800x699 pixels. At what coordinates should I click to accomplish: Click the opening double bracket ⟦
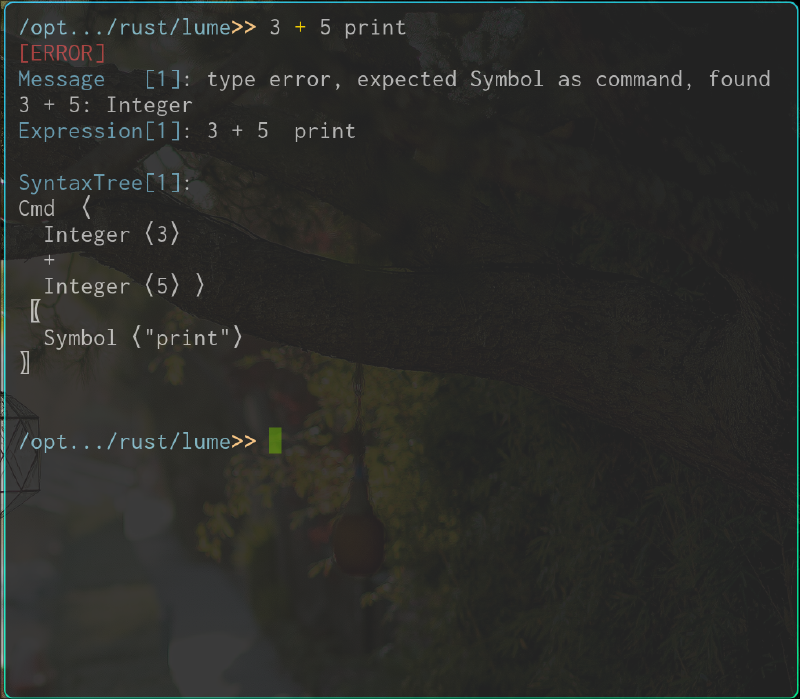(35, 311)
